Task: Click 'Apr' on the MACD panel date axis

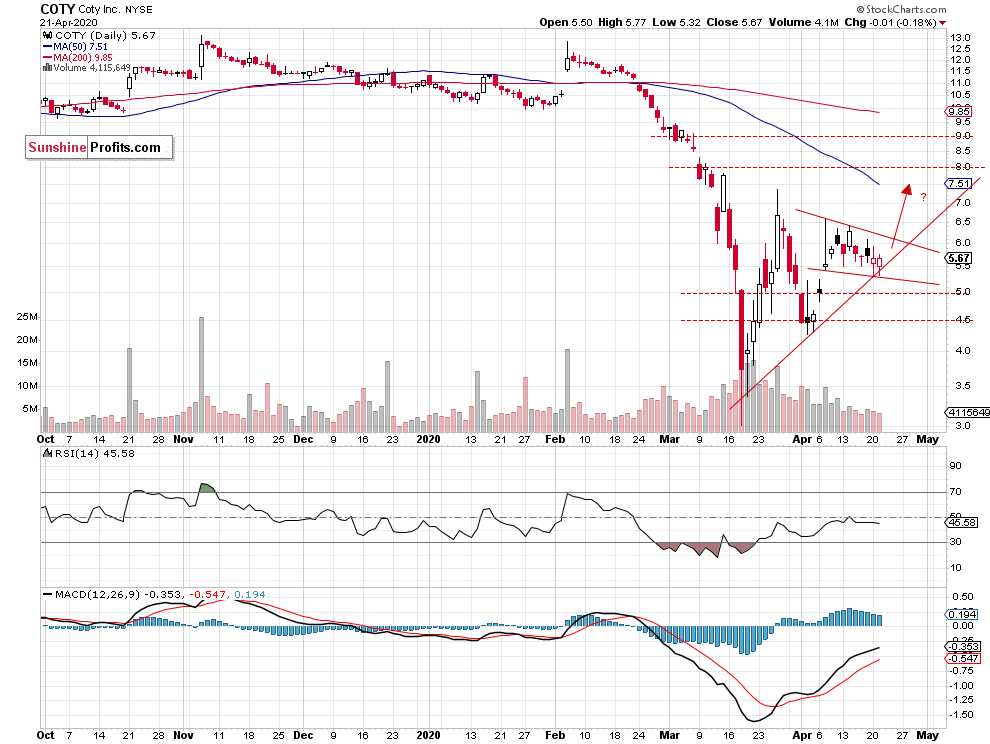Action: (802, 735)
